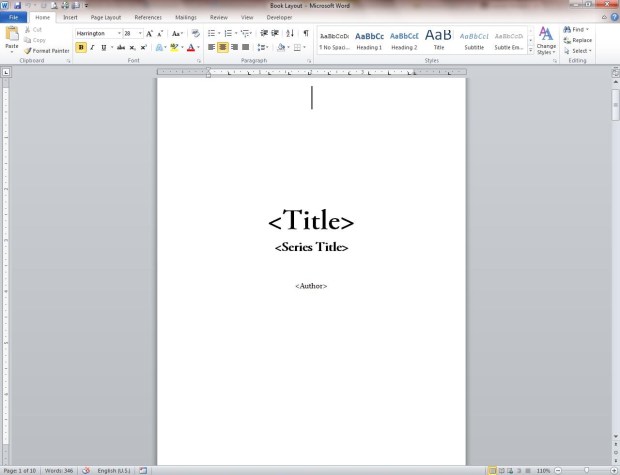The image size is (620, 475).
Task: Apply the red font color
Action: click(191, 47)
